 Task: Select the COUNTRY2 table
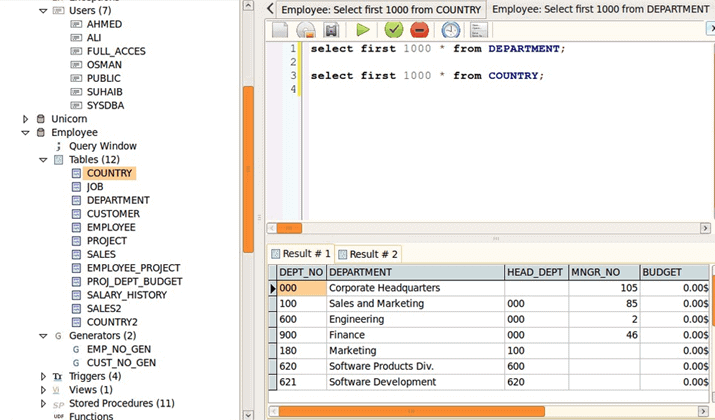tap(112, 322)
